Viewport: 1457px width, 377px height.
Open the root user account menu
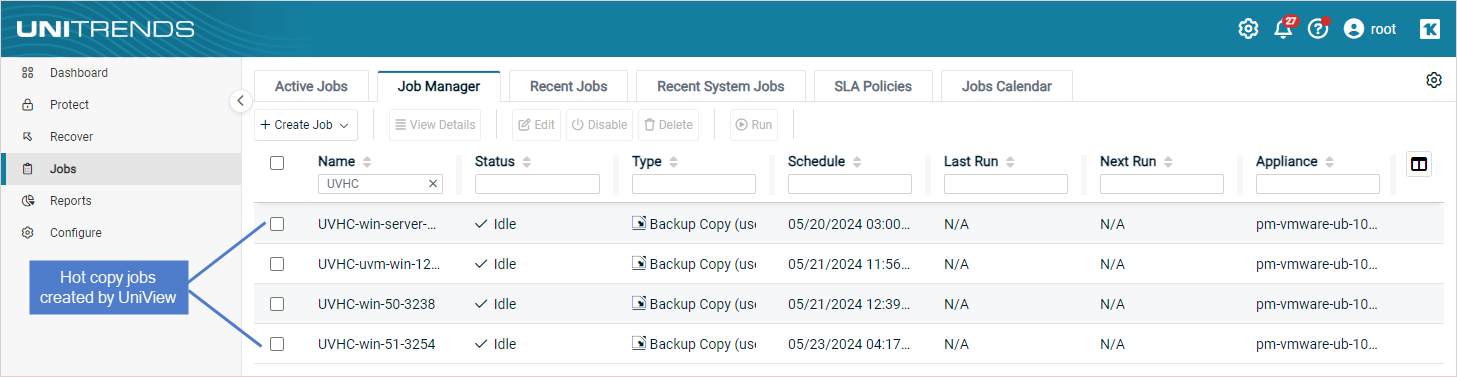1370,29
